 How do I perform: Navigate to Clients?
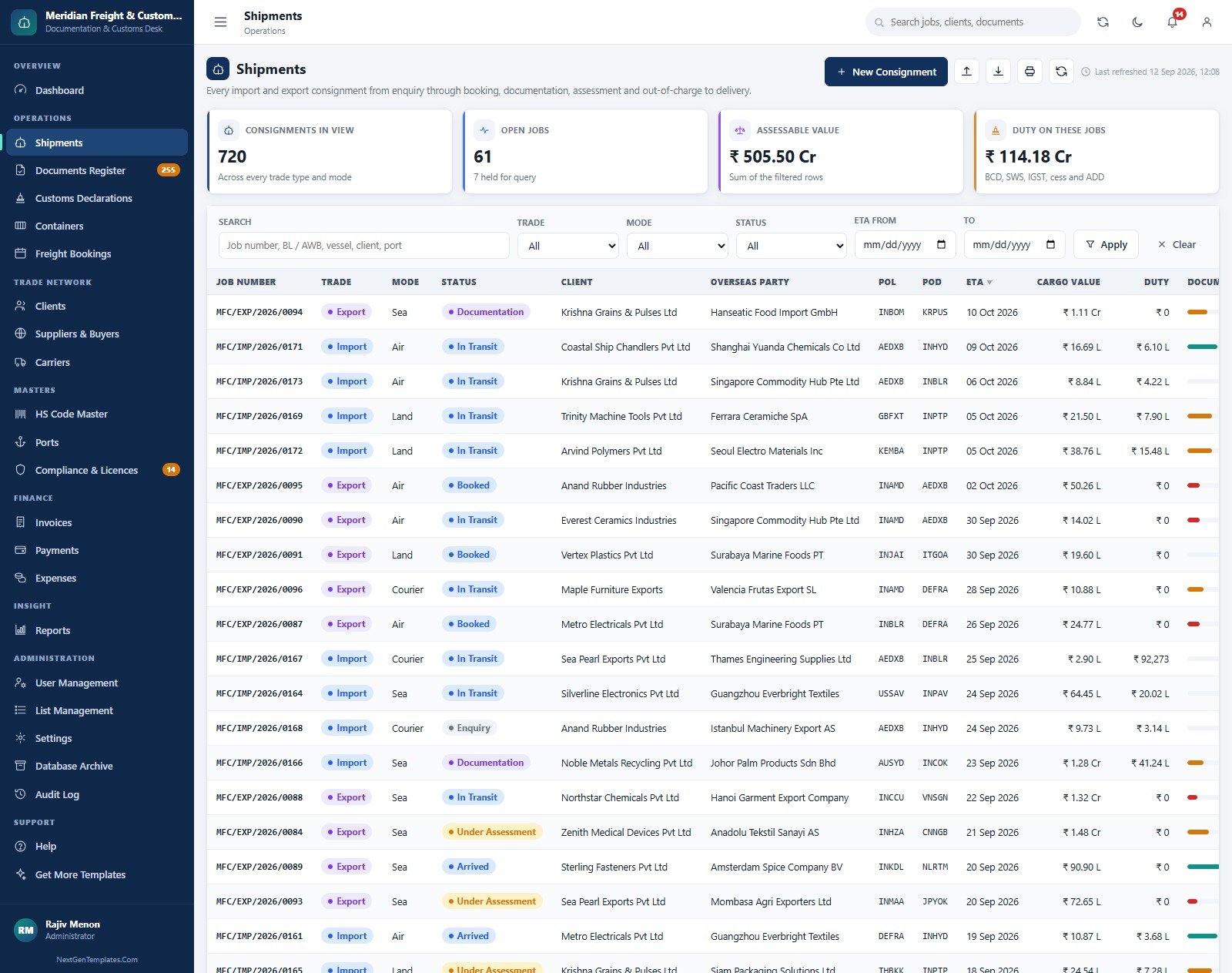click(x=97, y=306)
